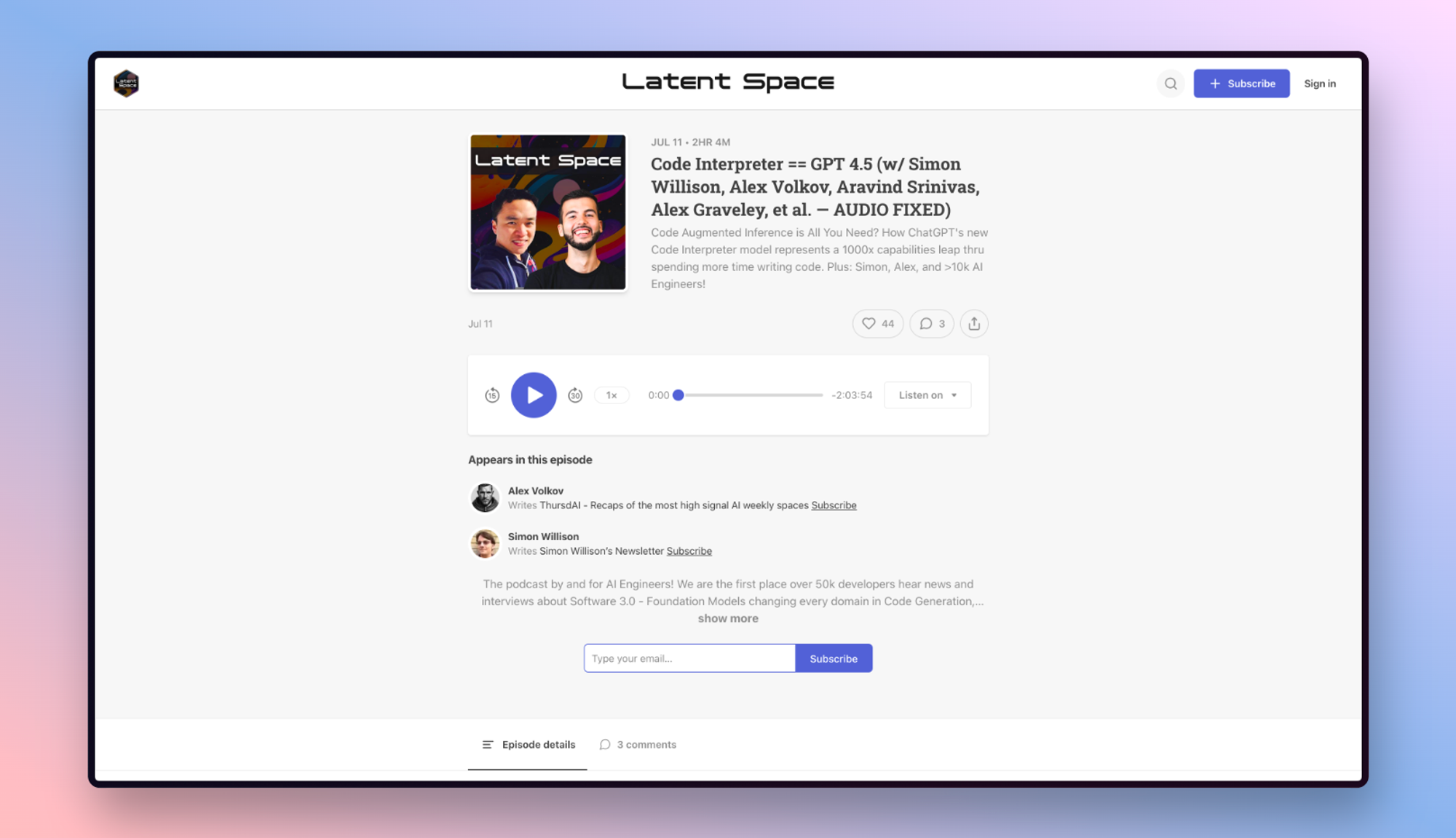
Task: Click Sign in link
Action: [x=1319, y=83]
